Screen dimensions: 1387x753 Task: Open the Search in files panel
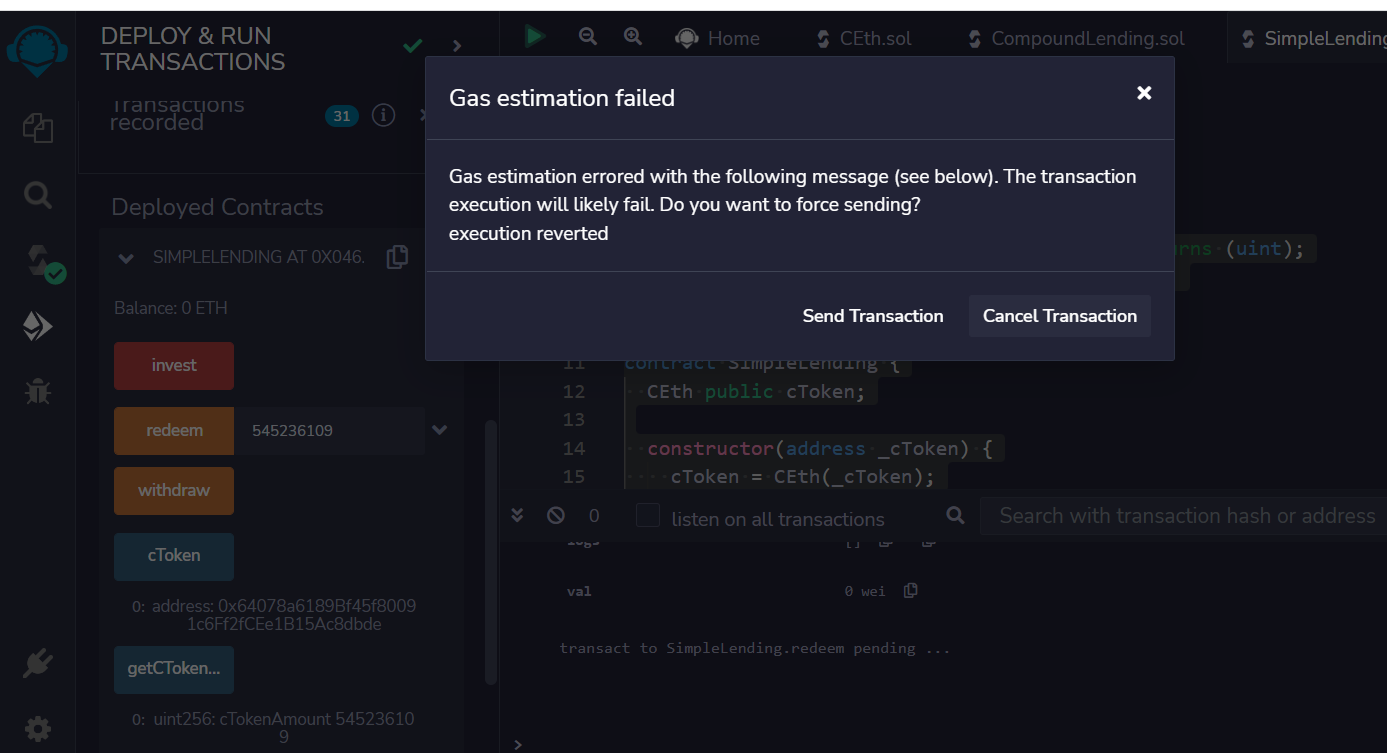[x=37, y=195]
